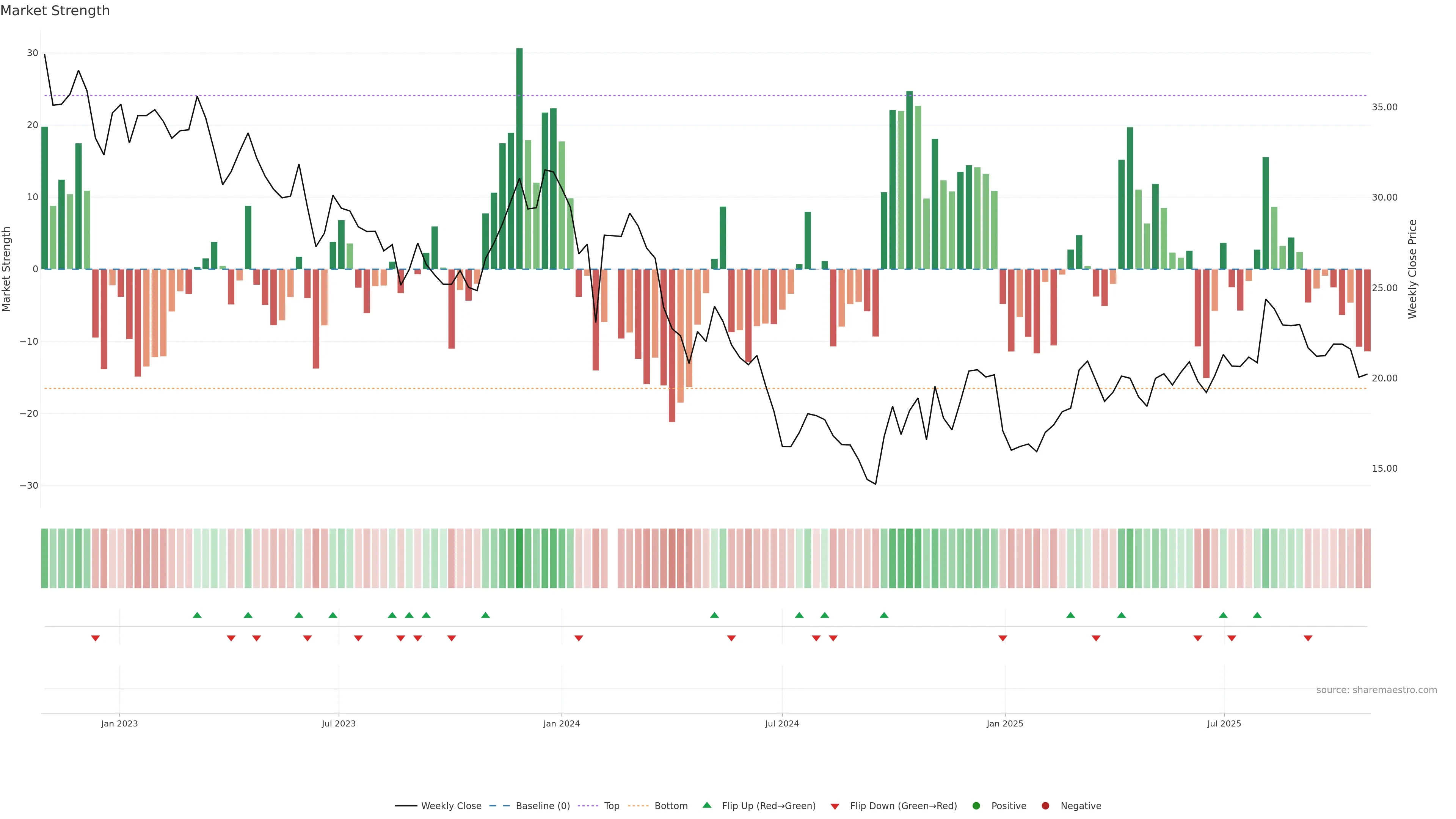Click the black Weekly Close line legend symbol
Screen dimensions: 1456x819
406,805
